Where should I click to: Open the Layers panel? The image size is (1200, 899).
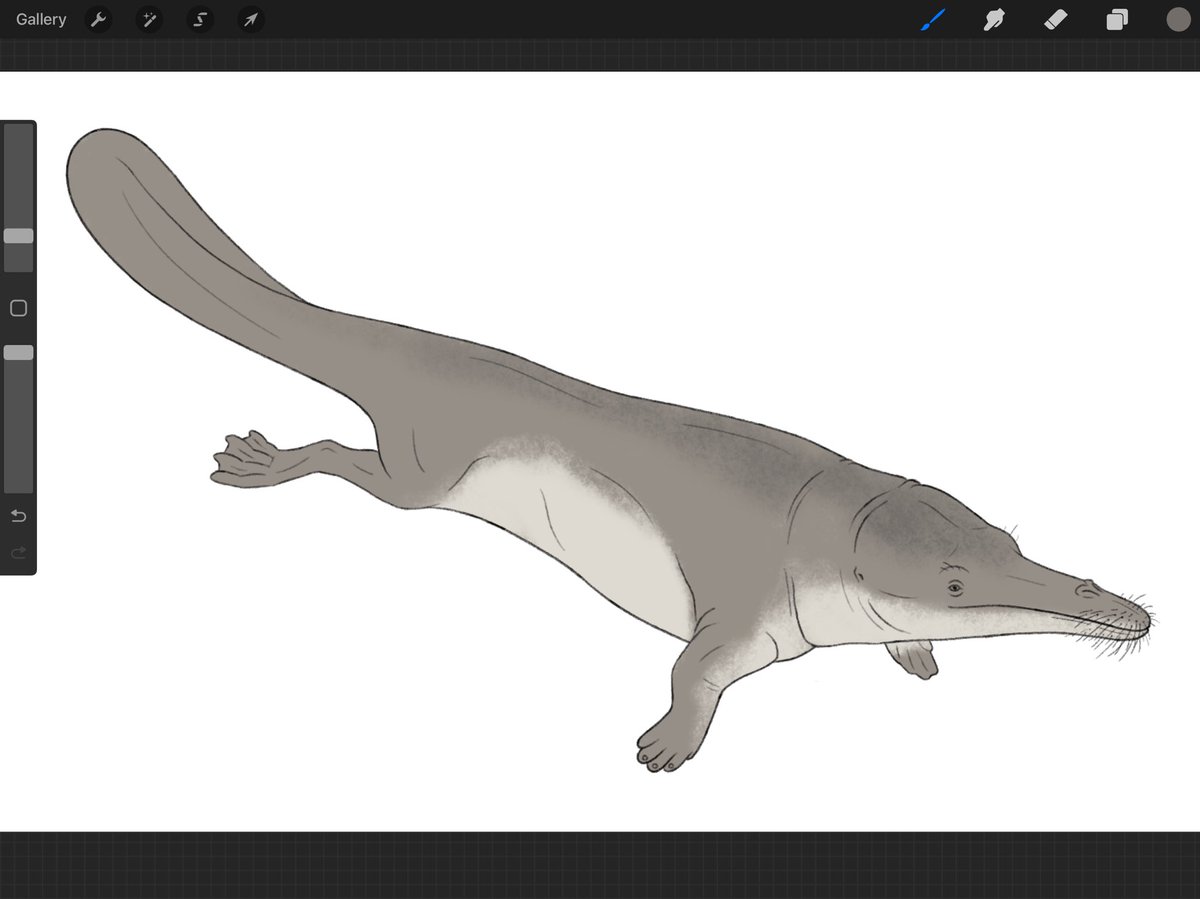coord(1117,20)
